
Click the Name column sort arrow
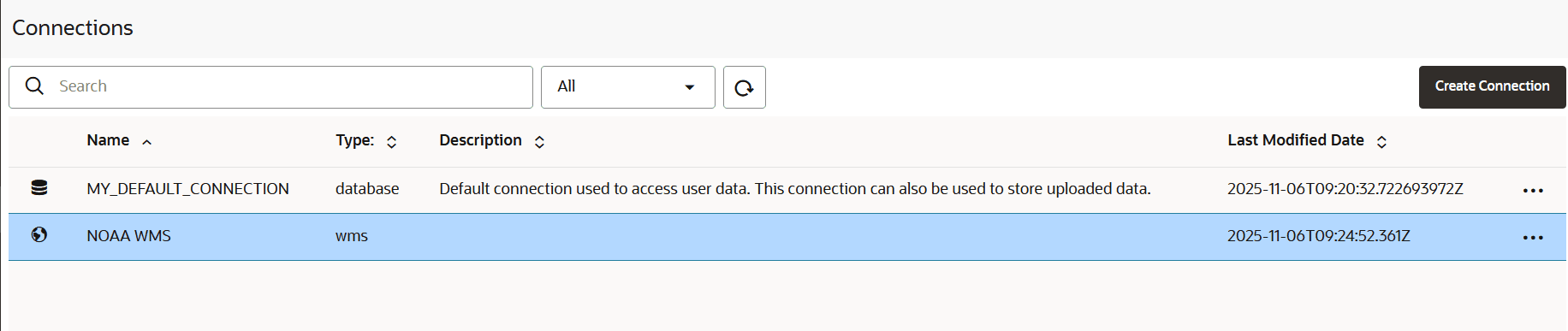click(147, 142)
